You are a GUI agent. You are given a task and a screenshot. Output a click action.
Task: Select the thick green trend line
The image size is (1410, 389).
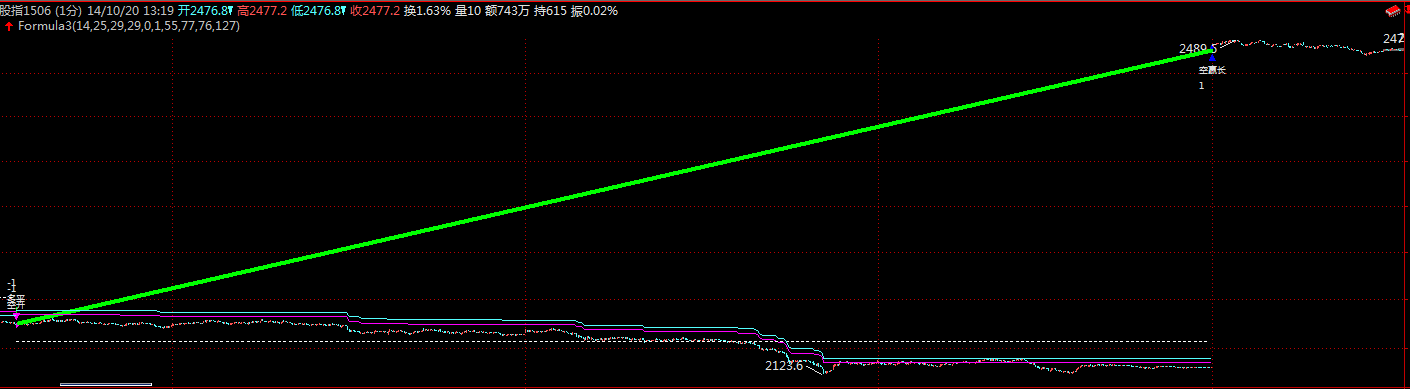tap(615, 186)
